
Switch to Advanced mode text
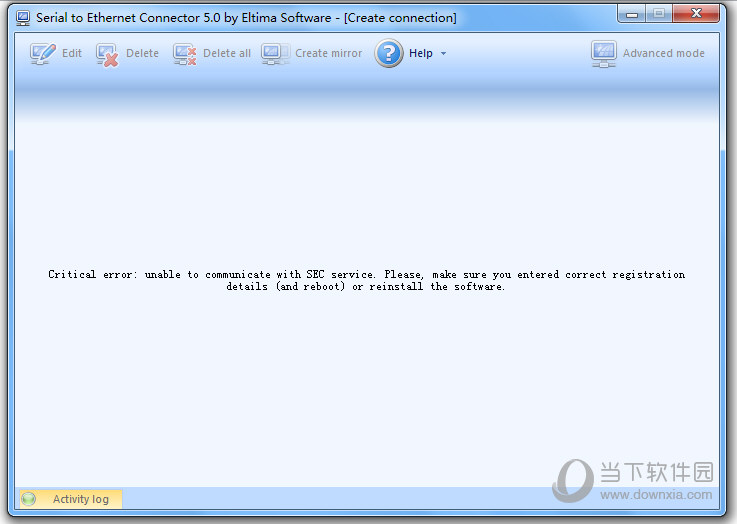(664, 54)
